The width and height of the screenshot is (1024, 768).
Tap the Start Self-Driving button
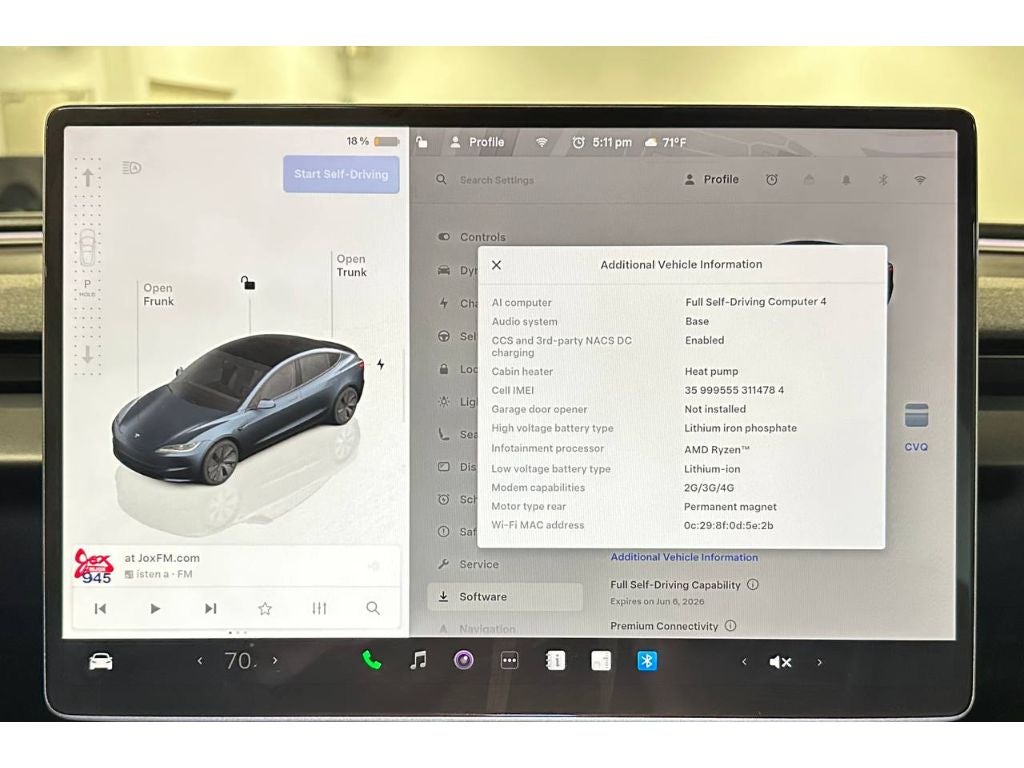[341, 174]
